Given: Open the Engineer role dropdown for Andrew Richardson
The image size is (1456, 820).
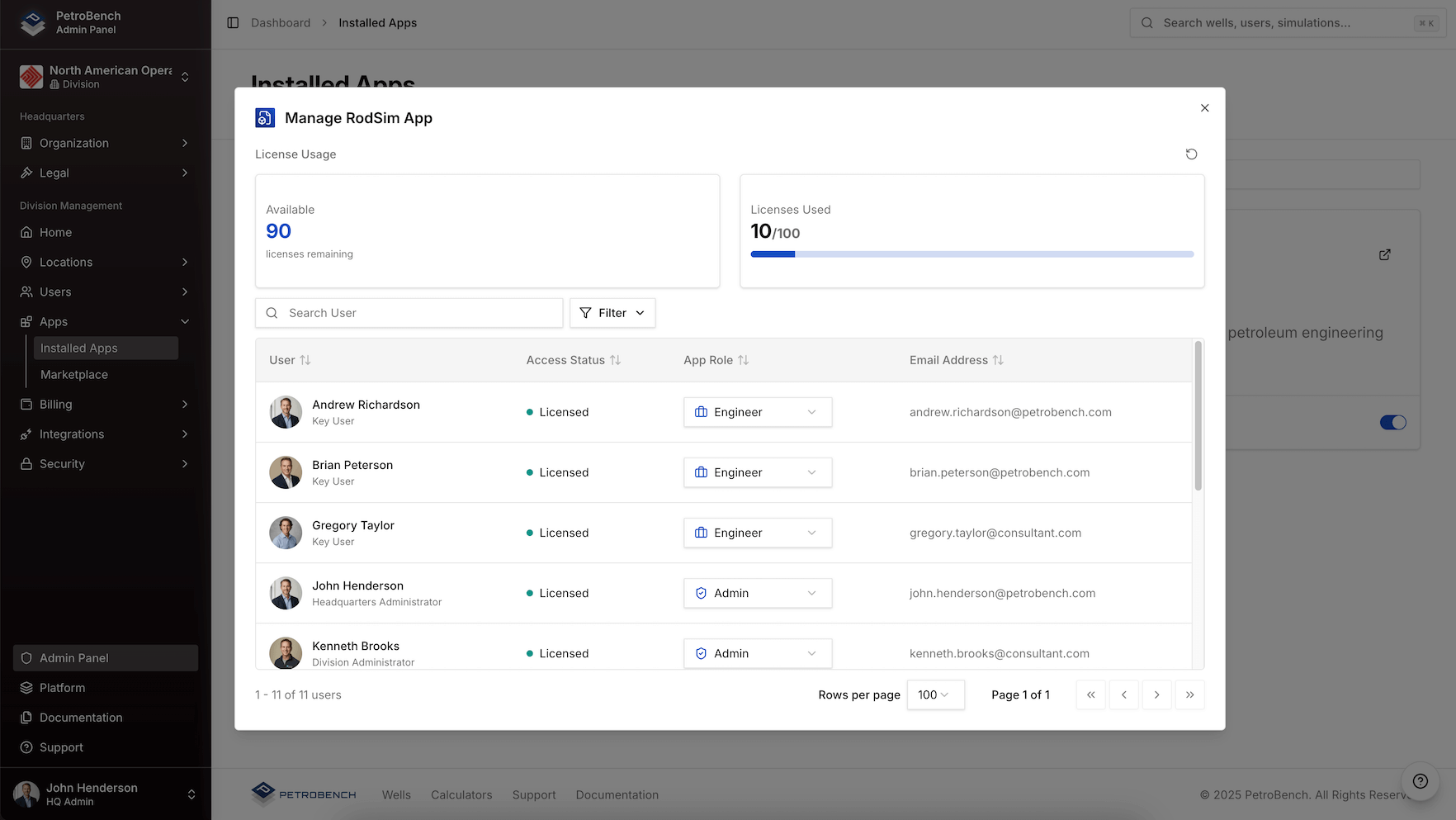Looking at the screenshot, I should [x=757, y=412].
